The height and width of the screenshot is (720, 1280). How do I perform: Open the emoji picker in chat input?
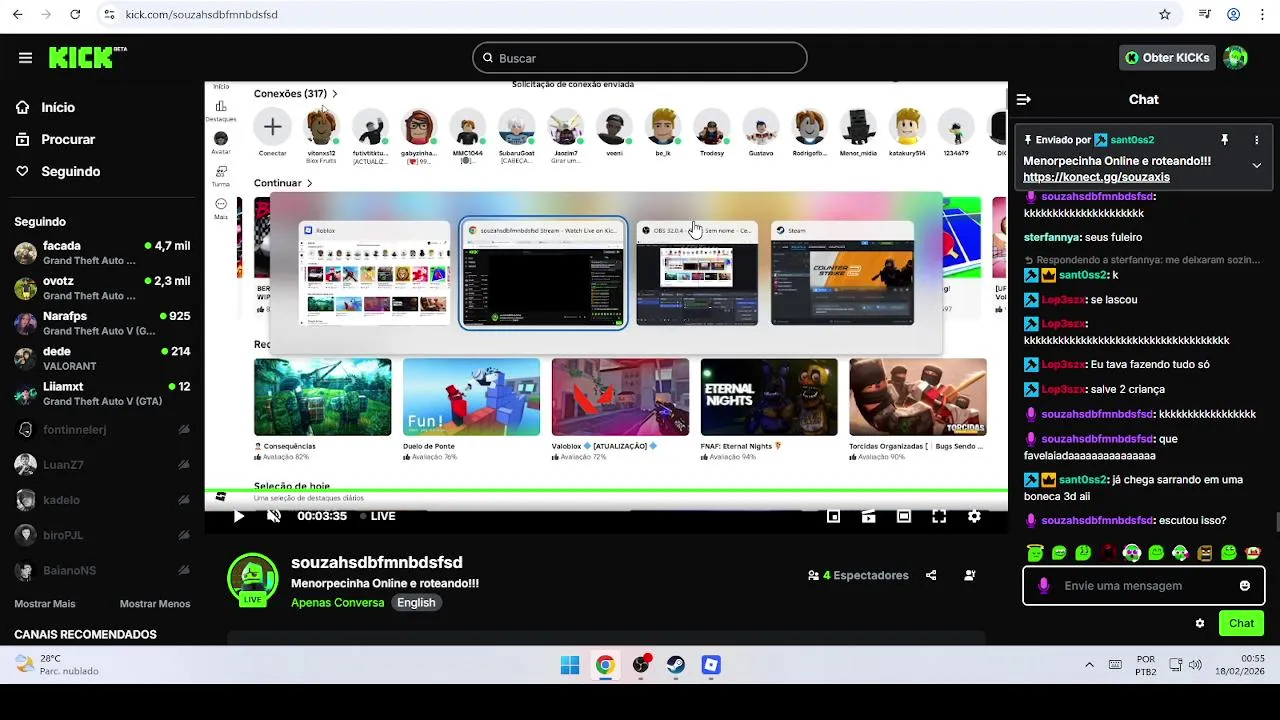1245,586
